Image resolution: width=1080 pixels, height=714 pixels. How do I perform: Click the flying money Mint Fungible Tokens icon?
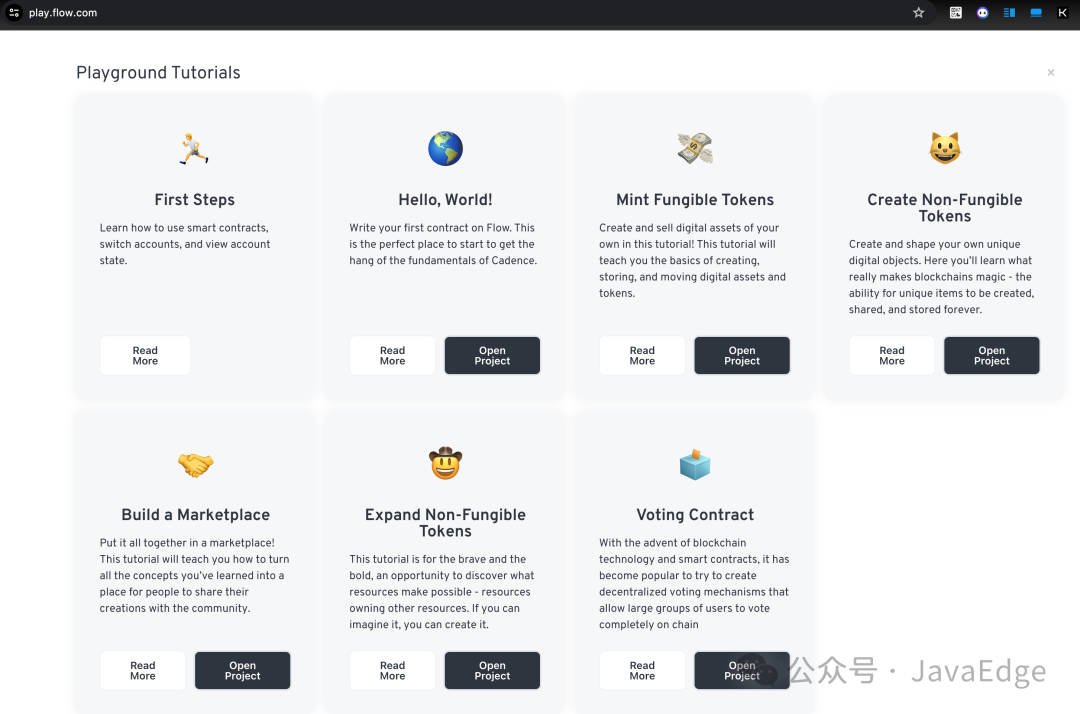pos(695,149)
